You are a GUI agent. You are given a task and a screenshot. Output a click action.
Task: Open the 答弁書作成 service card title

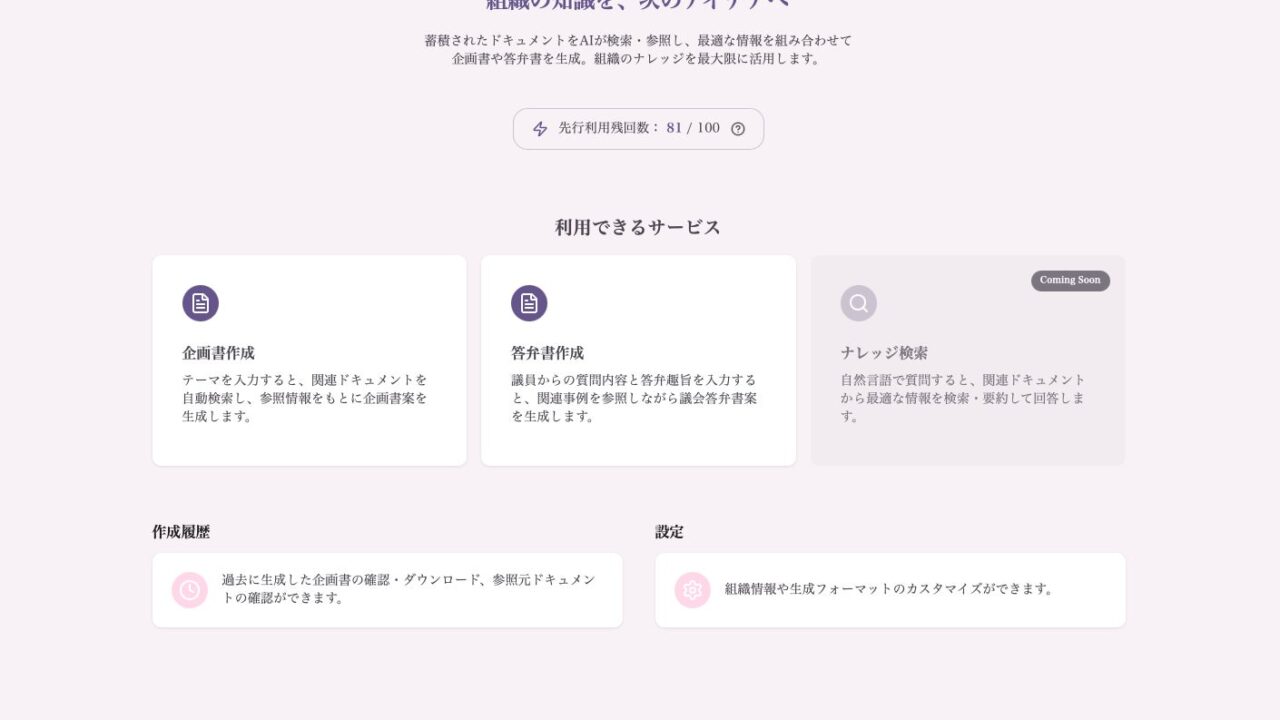[x=547, y=353]
